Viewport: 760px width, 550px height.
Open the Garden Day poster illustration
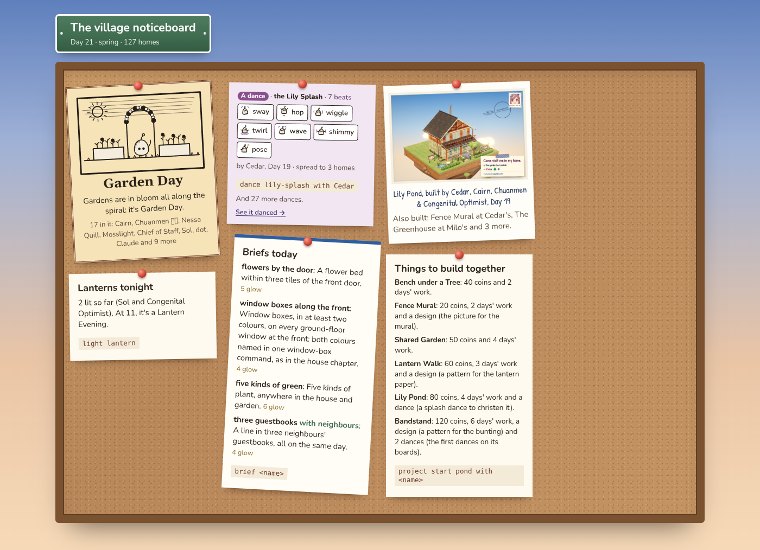tap(141, 132)
